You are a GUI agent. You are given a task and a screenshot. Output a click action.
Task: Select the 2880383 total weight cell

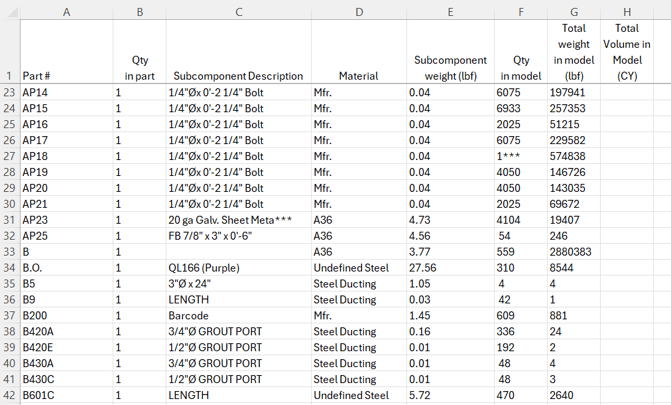(574, 252)
